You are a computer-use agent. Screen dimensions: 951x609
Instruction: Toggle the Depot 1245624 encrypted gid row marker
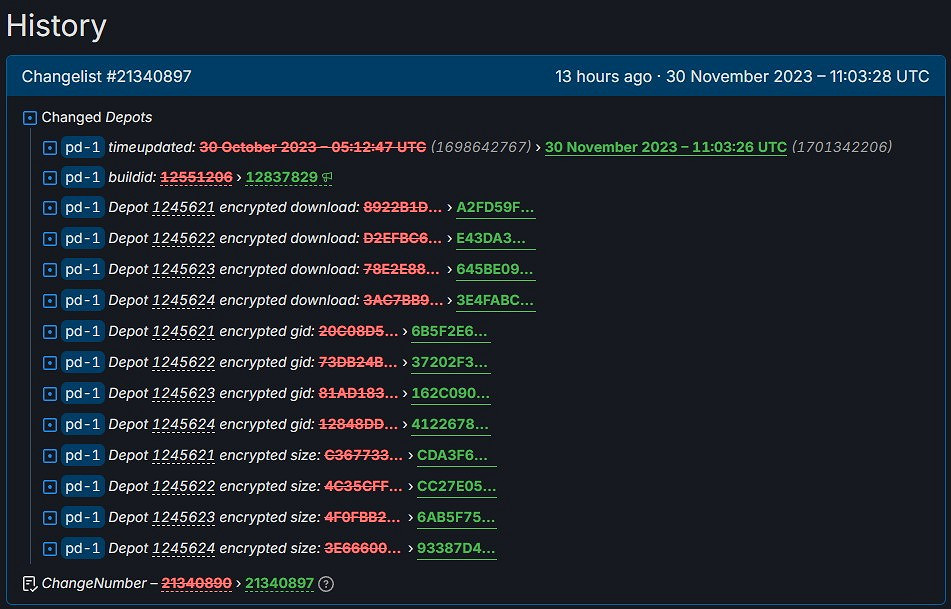(x=49, y=424)
